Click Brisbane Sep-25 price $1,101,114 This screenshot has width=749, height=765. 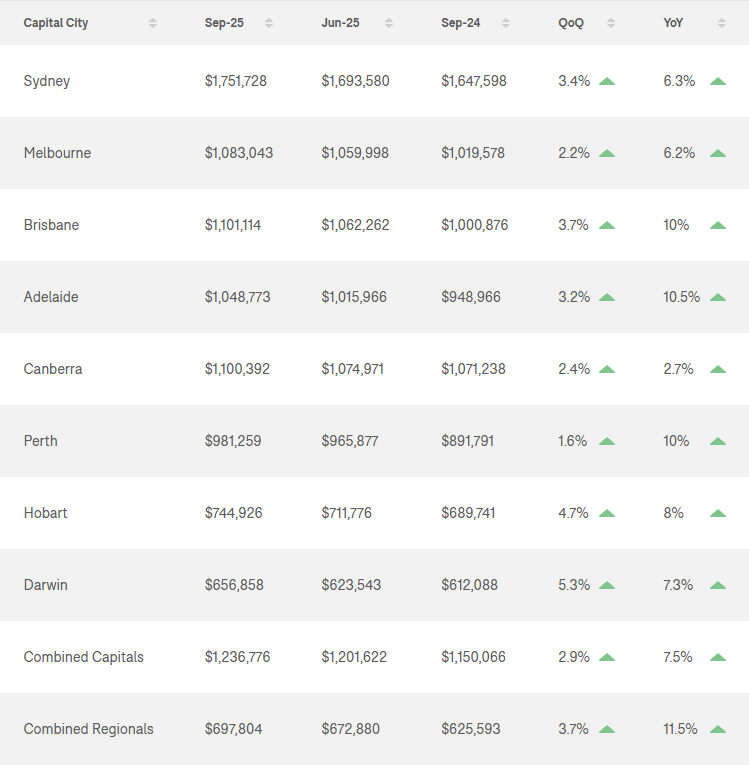click(233, 225)
